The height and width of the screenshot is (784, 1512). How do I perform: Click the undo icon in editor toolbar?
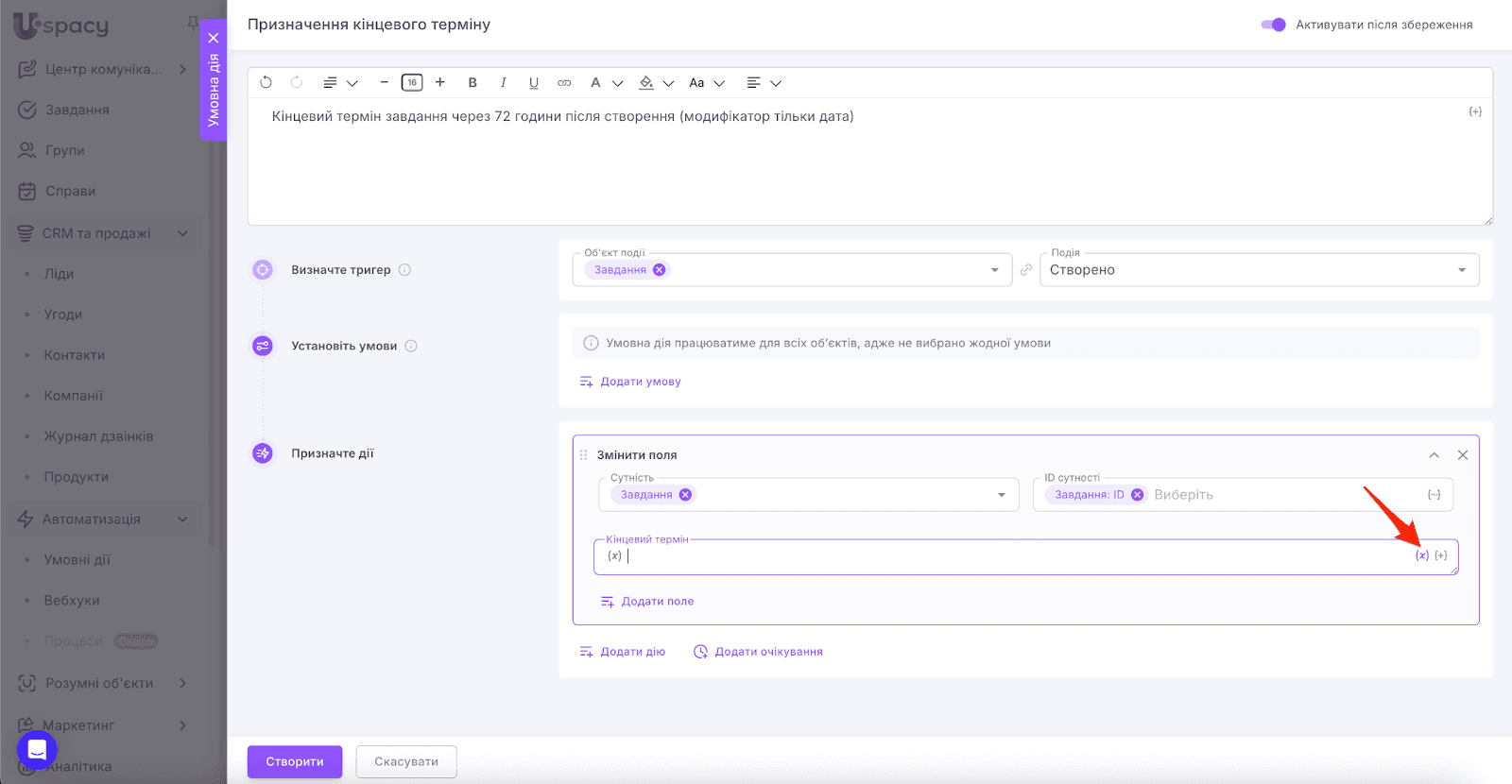(x=266, y=83)
